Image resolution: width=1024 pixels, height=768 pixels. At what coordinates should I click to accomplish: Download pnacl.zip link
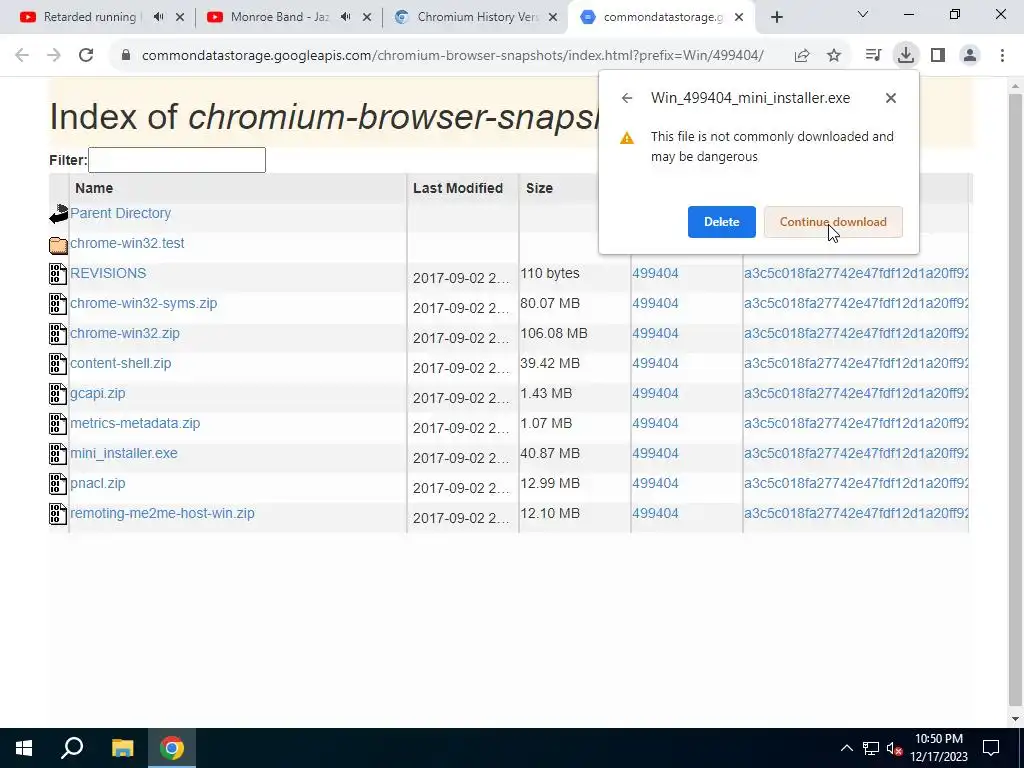(98, 484)
